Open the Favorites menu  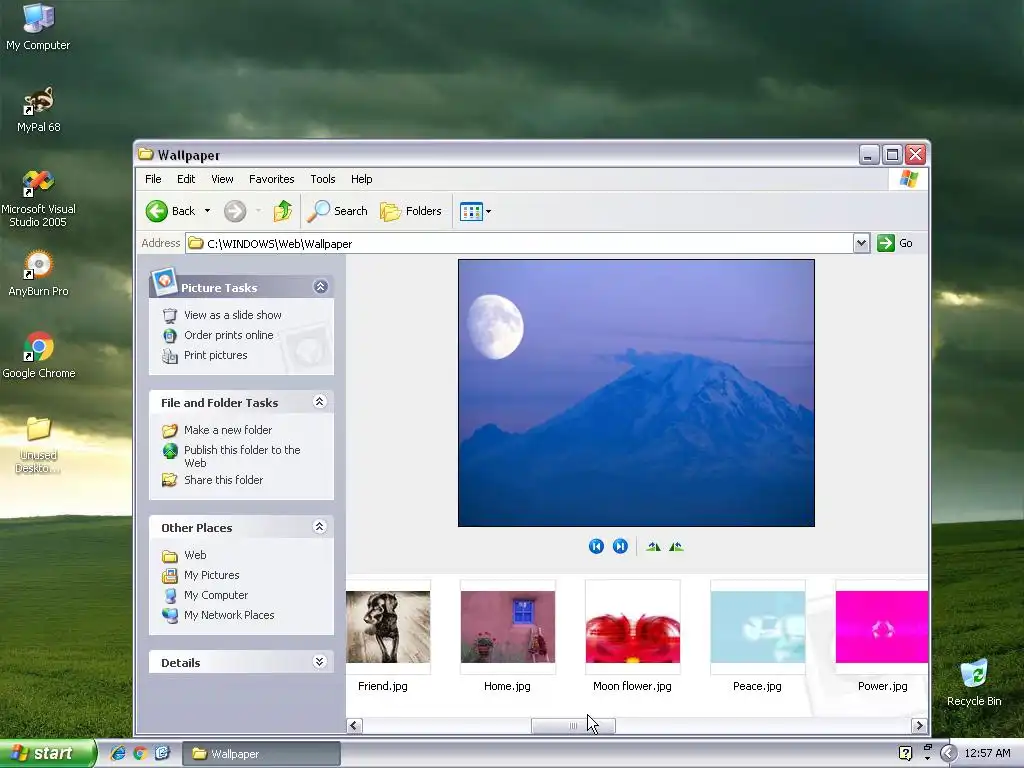(272, 179)
